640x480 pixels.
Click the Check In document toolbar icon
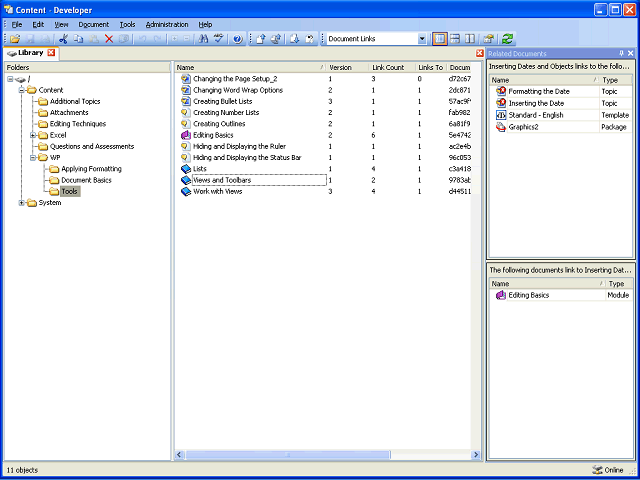[261, 39]
